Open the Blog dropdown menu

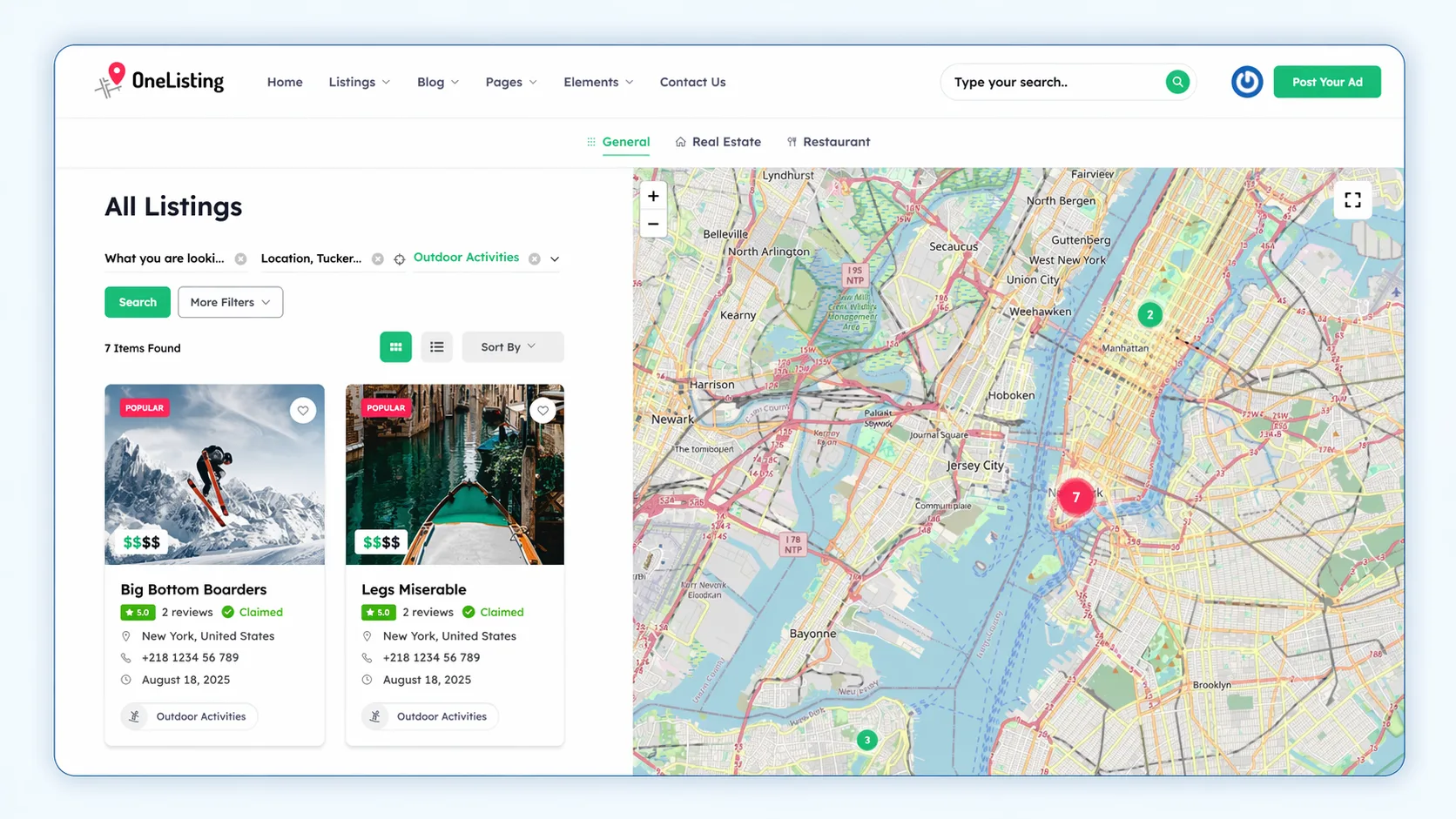(x=437, y=82)
